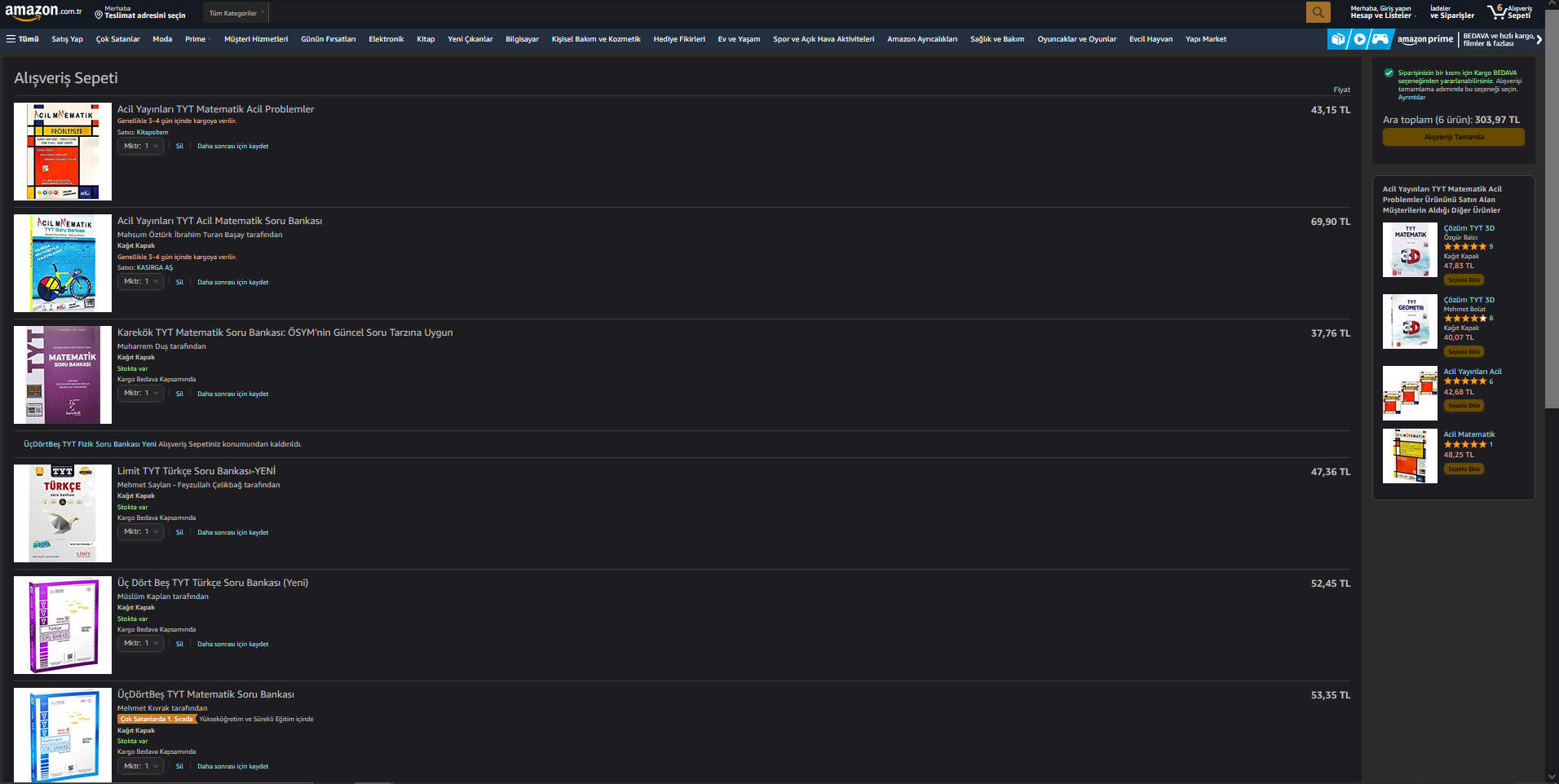Click the orange search magnifier button

(1318, 12)
